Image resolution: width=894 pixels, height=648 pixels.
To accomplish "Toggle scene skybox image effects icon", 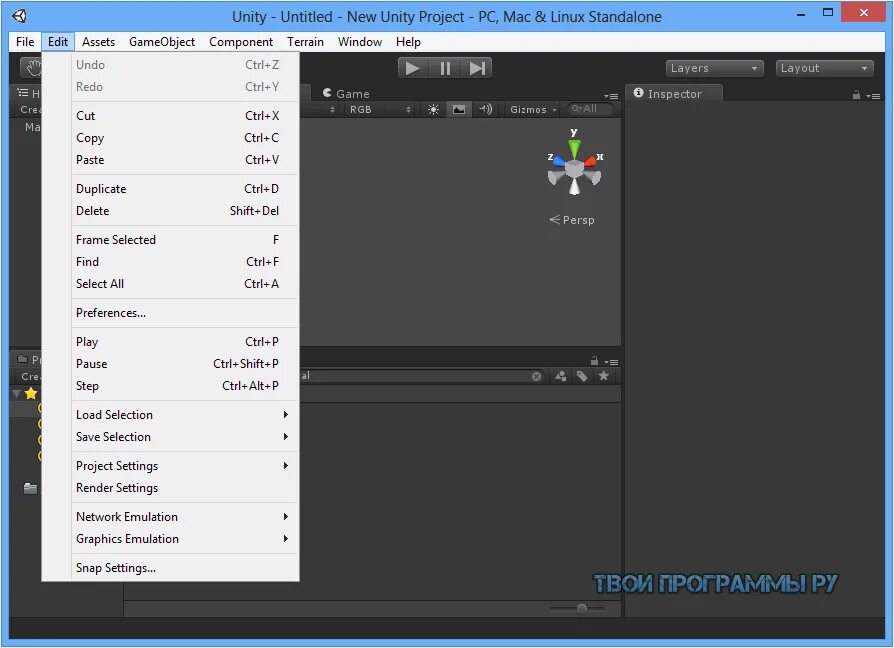I will (459, 109).
